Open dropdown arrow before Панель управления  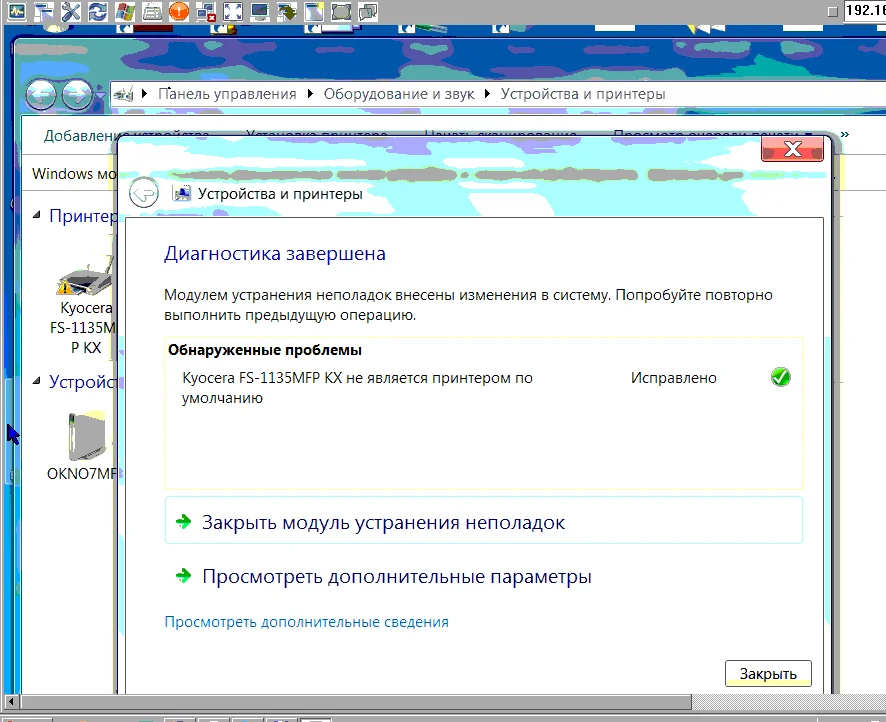click(145, 94)
